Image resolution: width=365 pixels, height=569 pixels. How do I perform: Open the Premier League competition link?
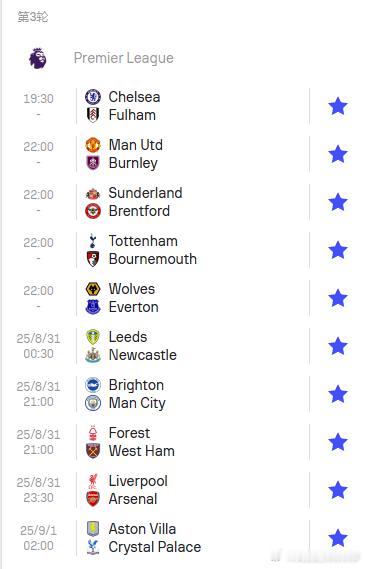pyautogui.click(x=124, y=58)
